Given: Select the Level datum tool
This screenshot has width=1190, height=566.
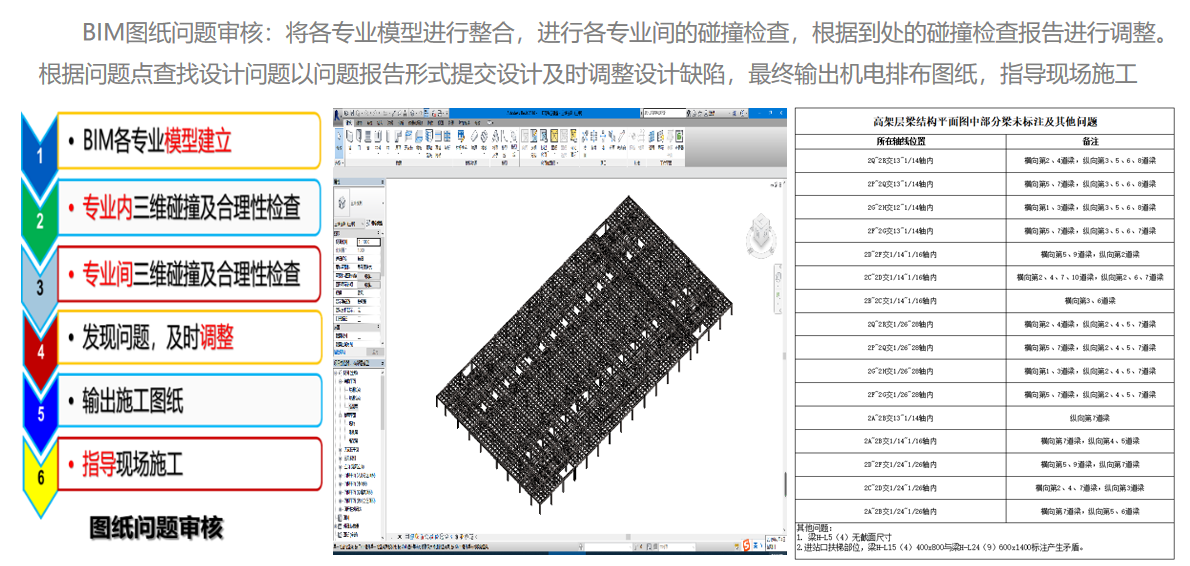Looking at the screenshot, I should tap(633, 140).
